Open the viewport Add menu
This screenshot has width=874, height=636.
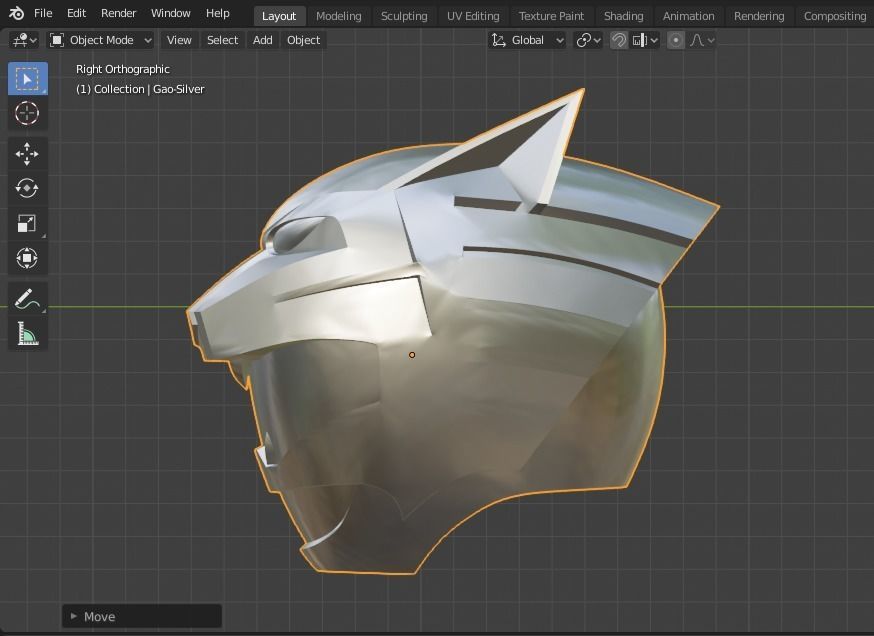click(x=263, y=40)
